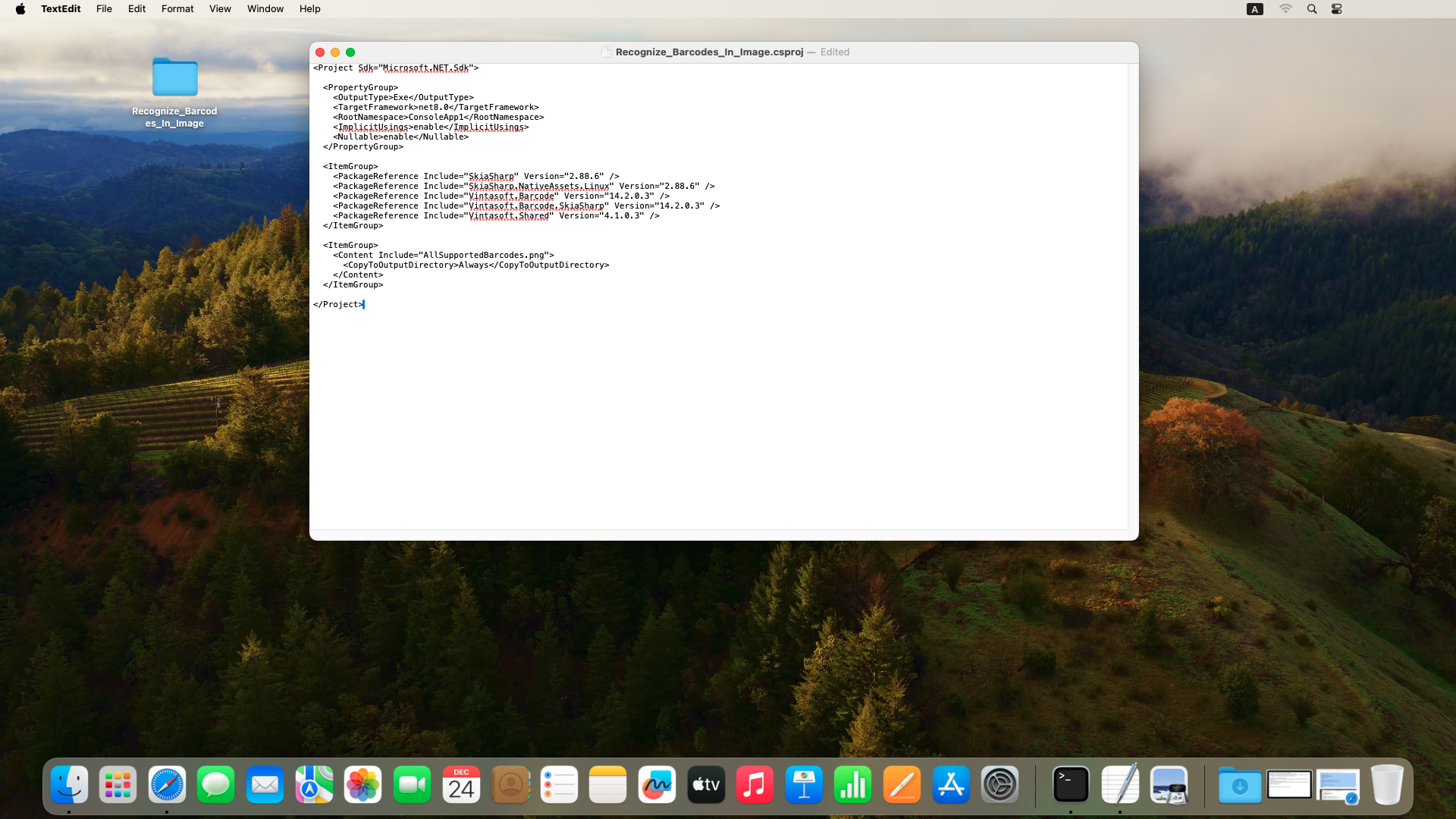This screenshot has width=1456, height=819.
Task: Launch the Freeform app from Dock
Action: click(657, 785)
